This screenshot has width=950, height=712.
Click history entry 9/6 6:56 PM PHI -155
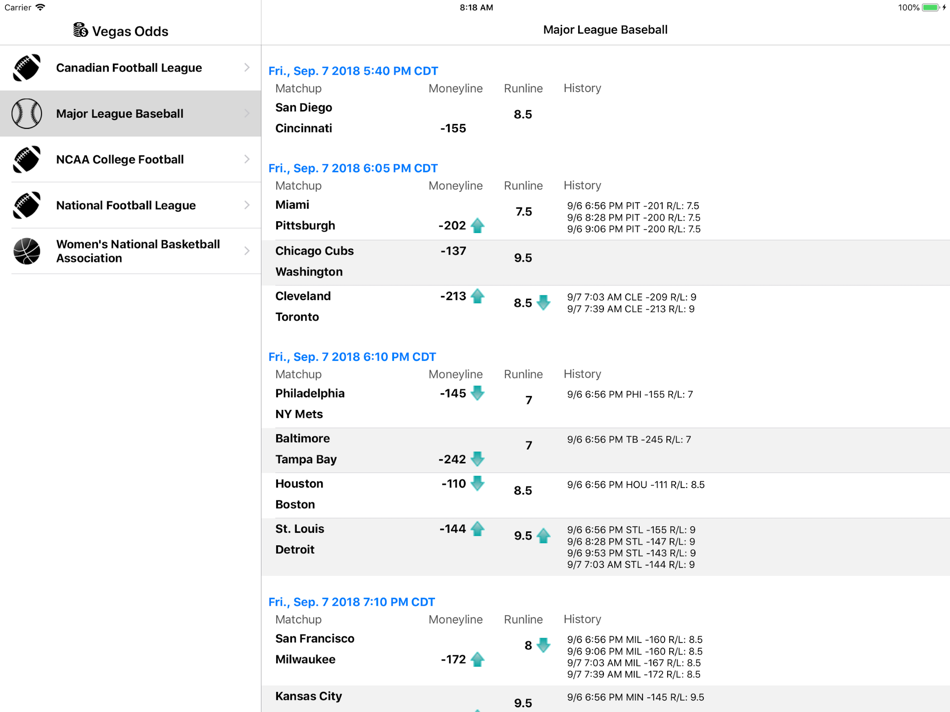pos(630,394)
